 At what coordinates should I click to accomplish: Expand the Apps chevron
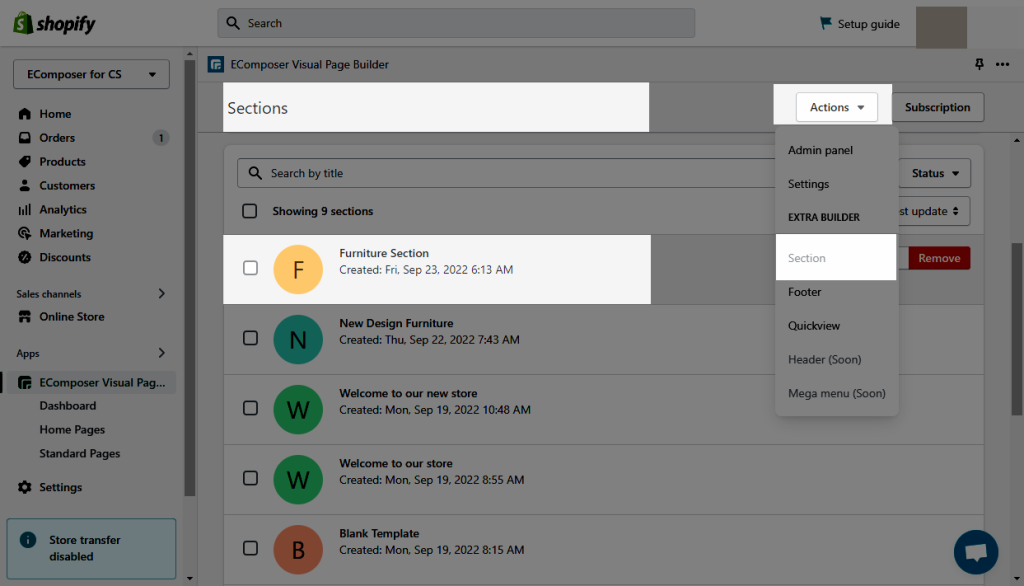(162, 353)
